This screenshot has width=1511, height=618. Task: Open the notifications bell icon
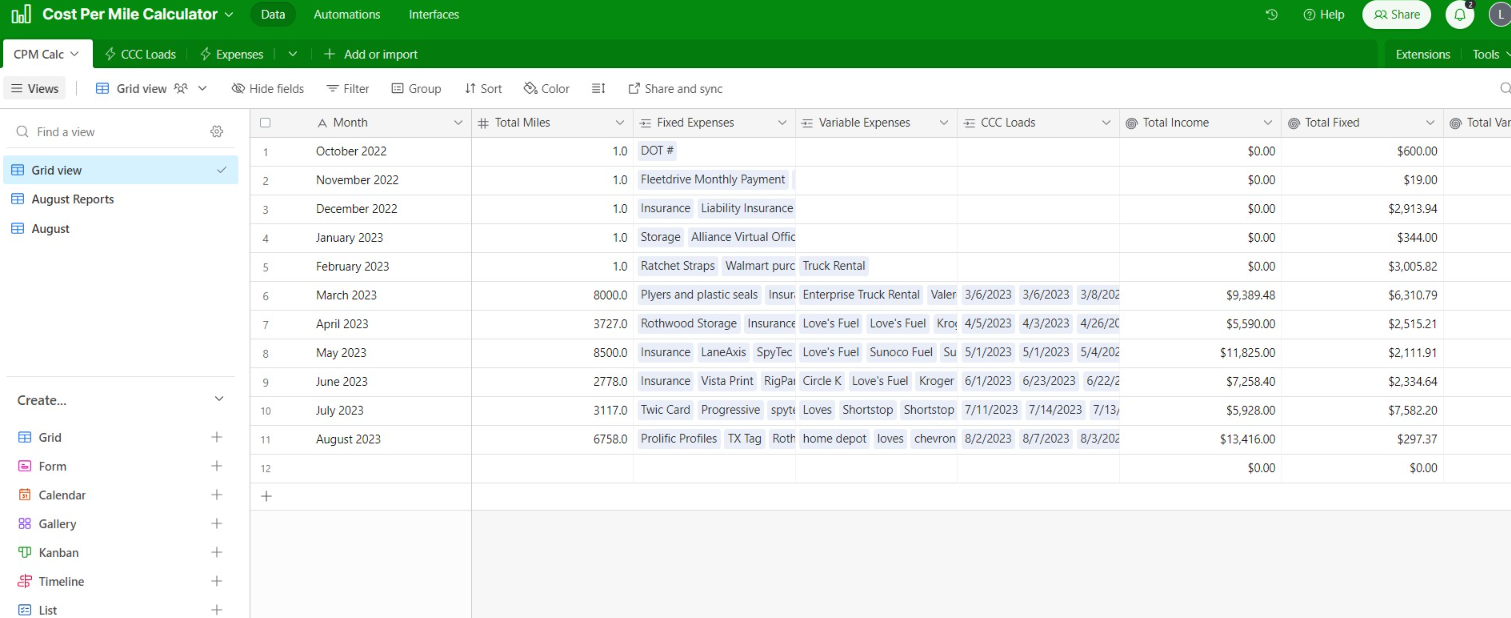pos(1460,15)
